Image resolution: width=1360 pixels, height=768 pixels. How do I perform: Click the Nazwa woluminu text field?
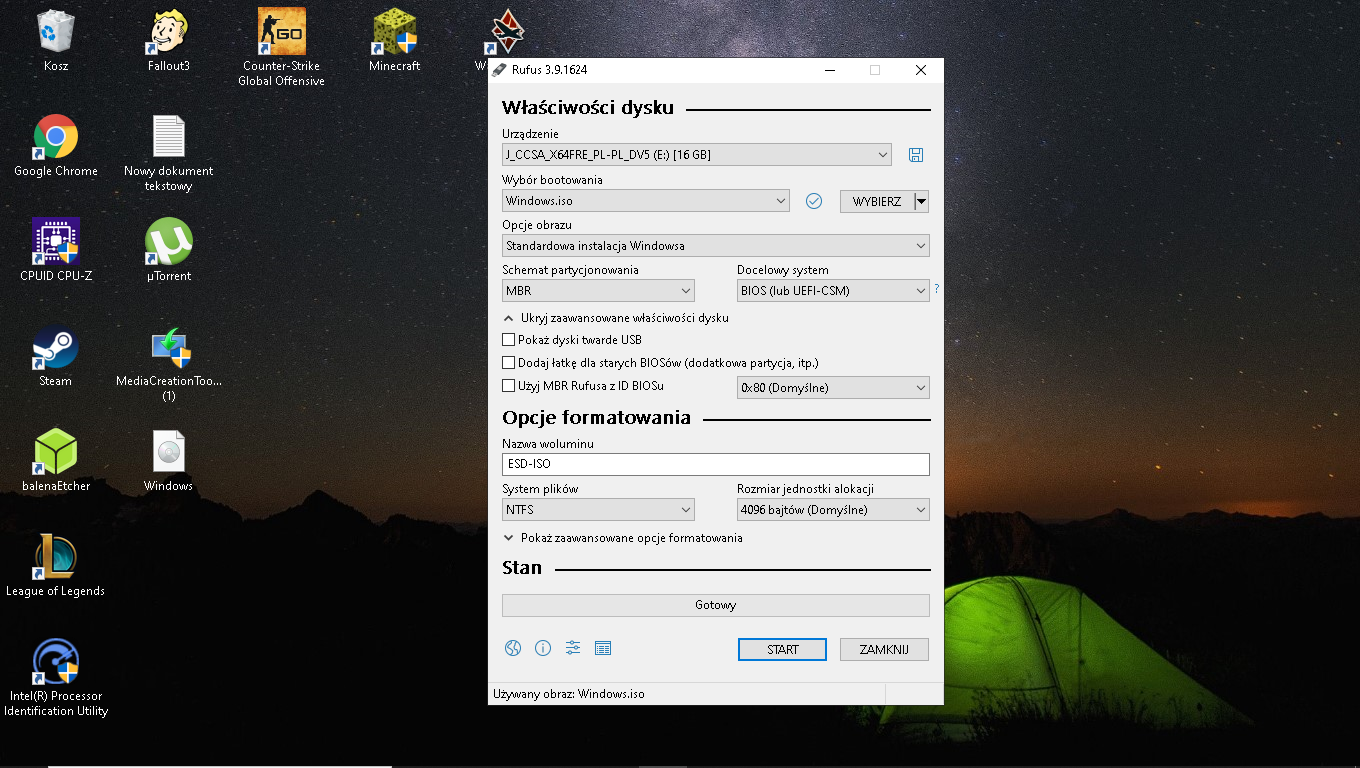(x=716, y=464)
